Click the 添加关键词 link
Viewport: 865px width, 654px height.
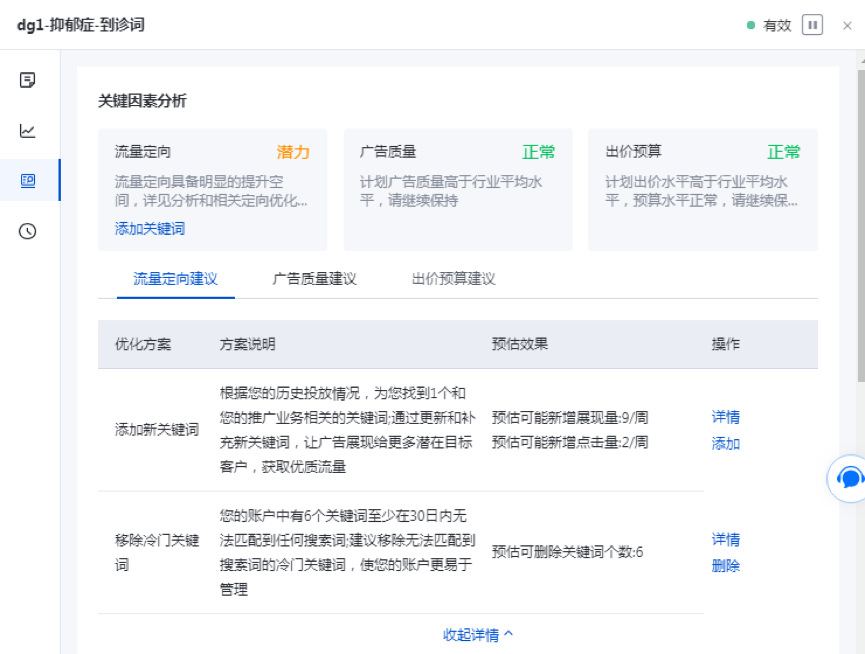click(x=149, y=229)
